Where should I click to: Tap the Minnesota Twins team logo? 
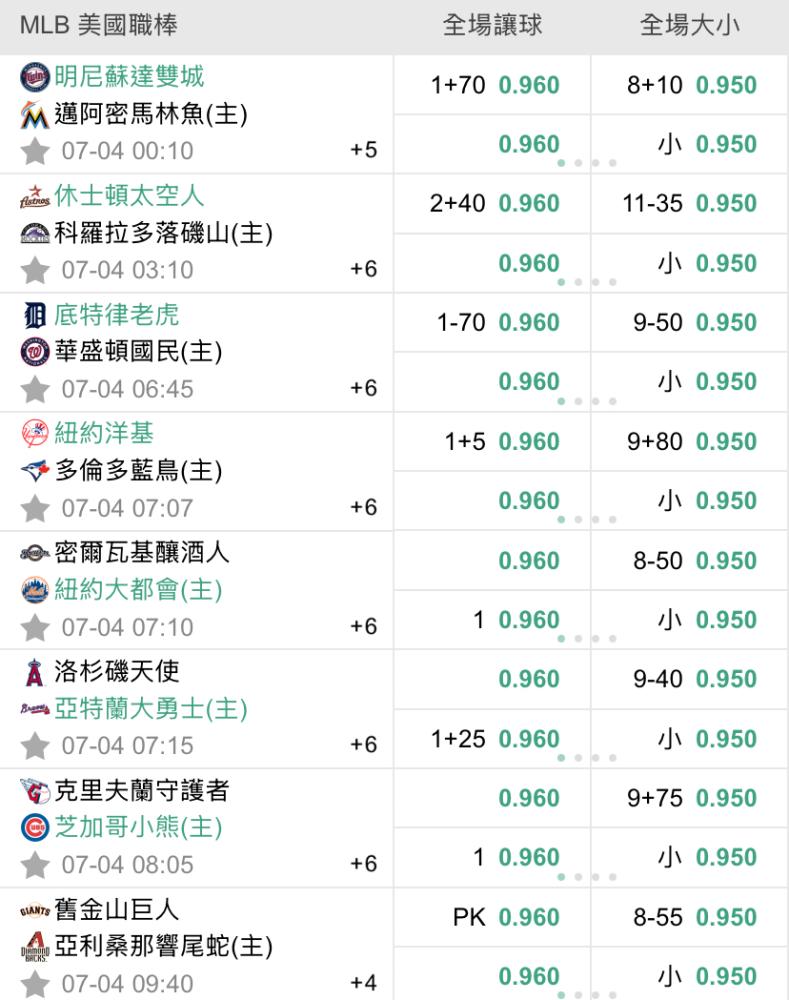pos(34,77)
